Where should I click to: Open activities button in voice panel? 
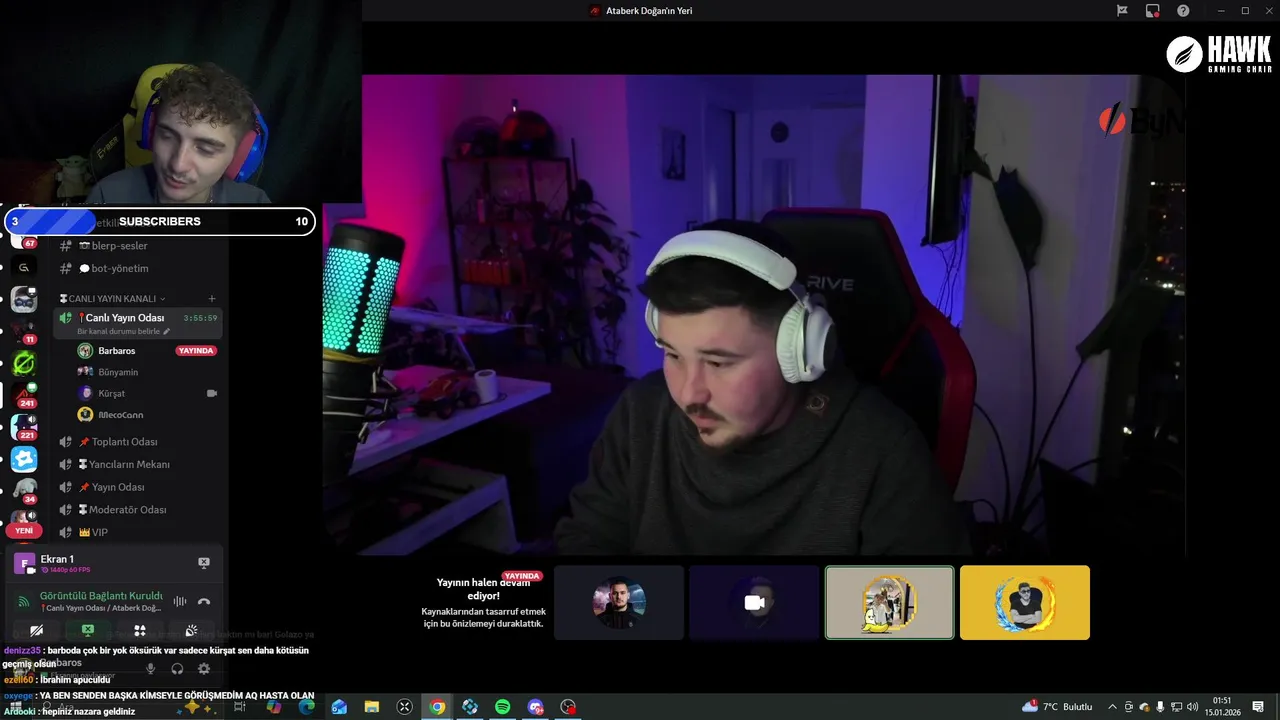(x=140, y=631)
